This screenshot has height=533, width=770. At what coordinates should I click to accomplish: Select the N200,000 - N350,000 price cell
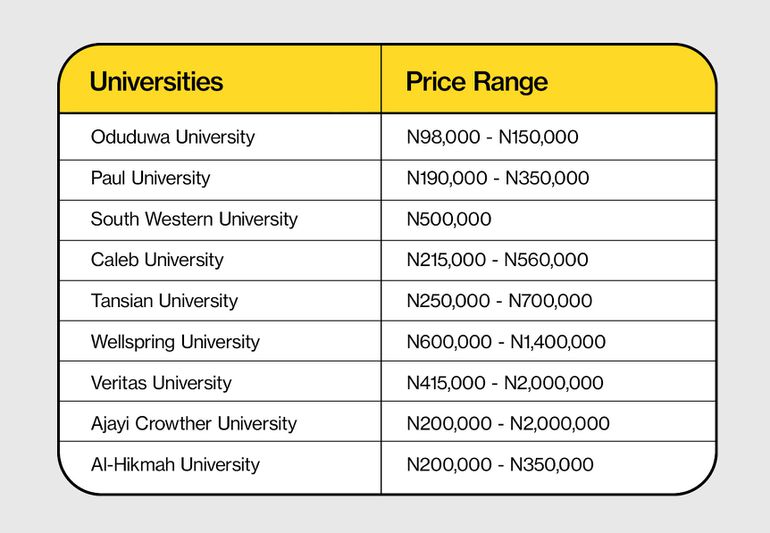[500, 465]
